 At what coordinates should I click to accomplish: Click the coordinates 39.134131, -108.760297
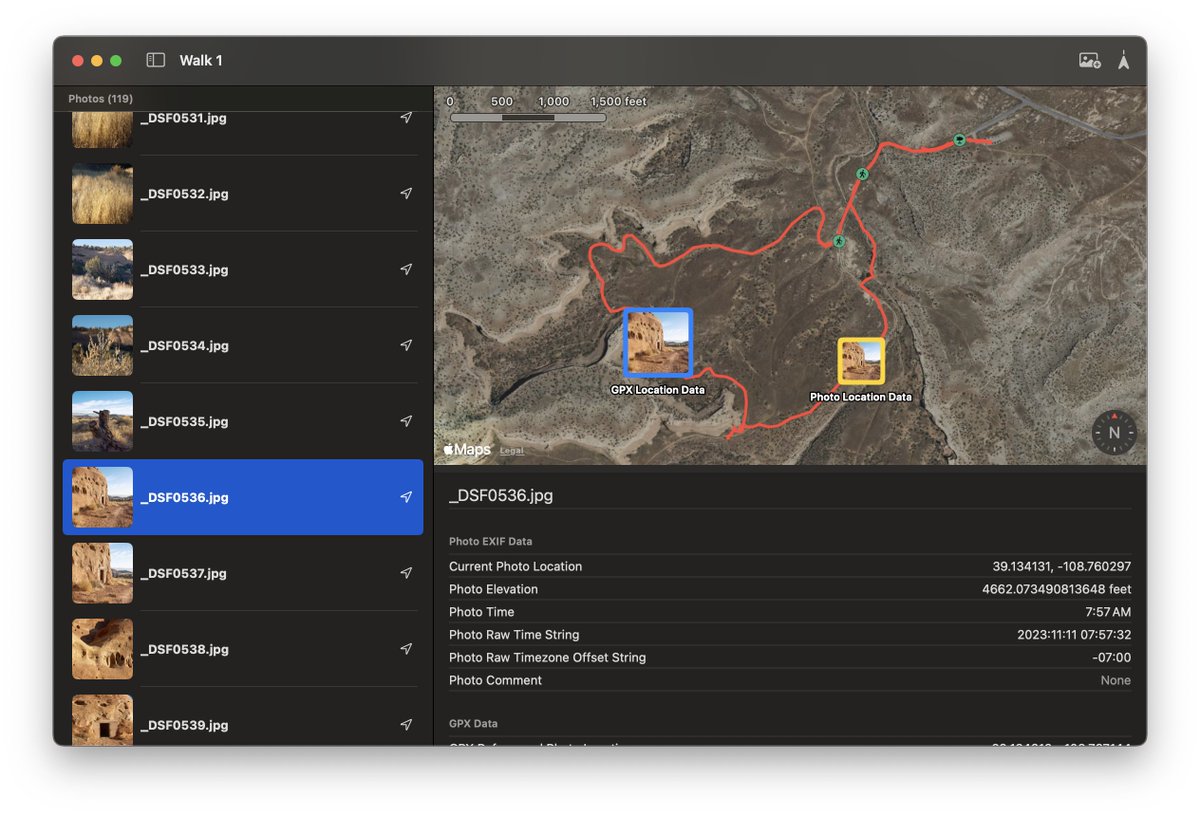[x=1061, y=566]
